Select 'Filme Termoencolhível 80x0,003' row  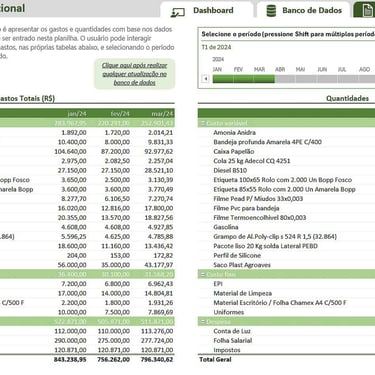click(260, 218)
